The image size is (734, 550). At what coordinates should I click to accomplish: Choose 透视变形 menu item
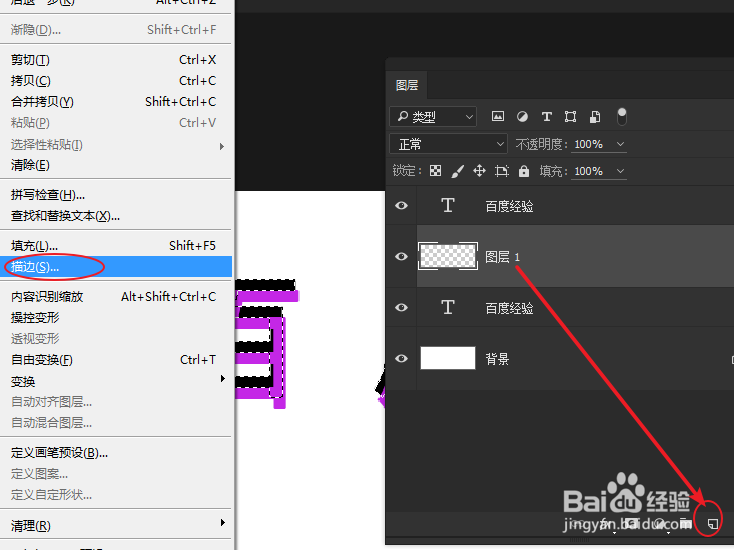click(116, 339)
